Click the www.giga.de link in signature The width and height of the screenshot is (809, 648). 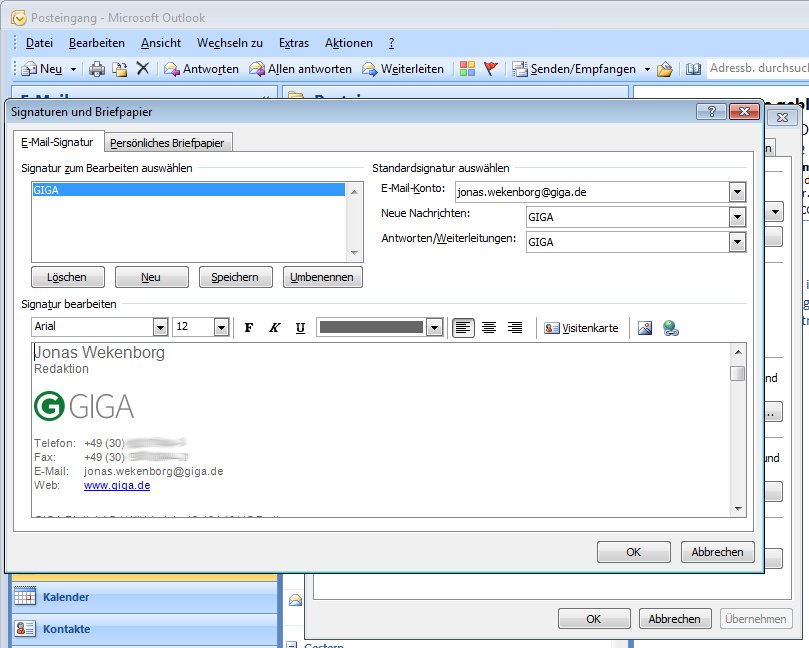117,485
